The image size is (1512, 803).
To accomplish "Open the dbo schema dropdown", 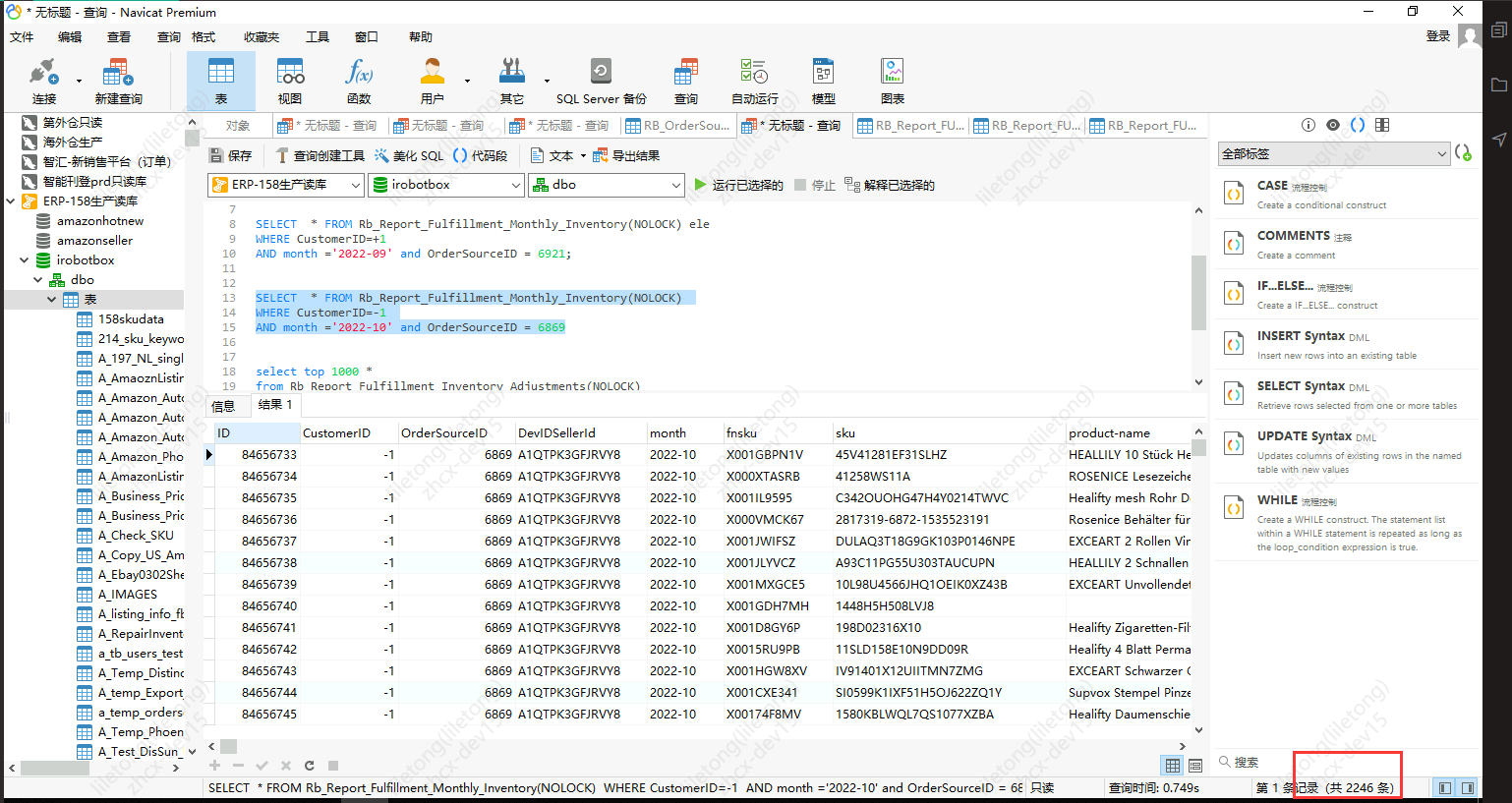I will tap(606, 185).
